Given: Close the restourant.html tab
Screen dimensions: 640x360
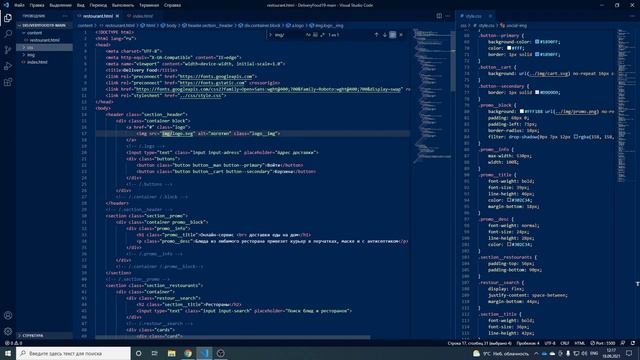Looking at the screenshot, I should [117, 16].
